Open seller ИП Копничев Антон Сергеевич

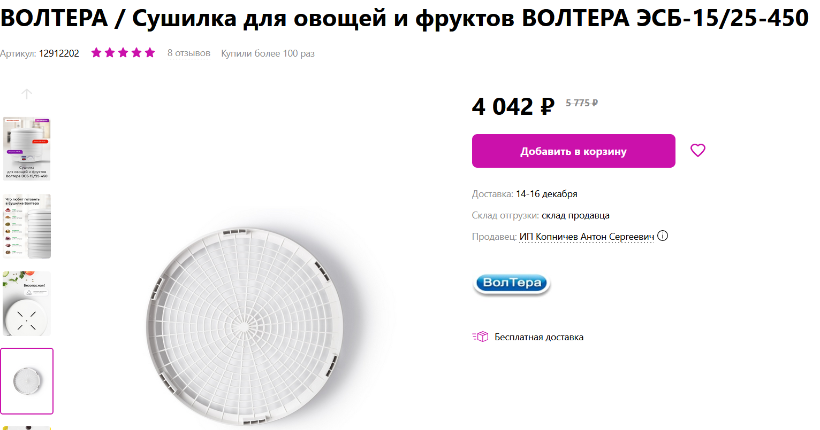coord(586,237)
